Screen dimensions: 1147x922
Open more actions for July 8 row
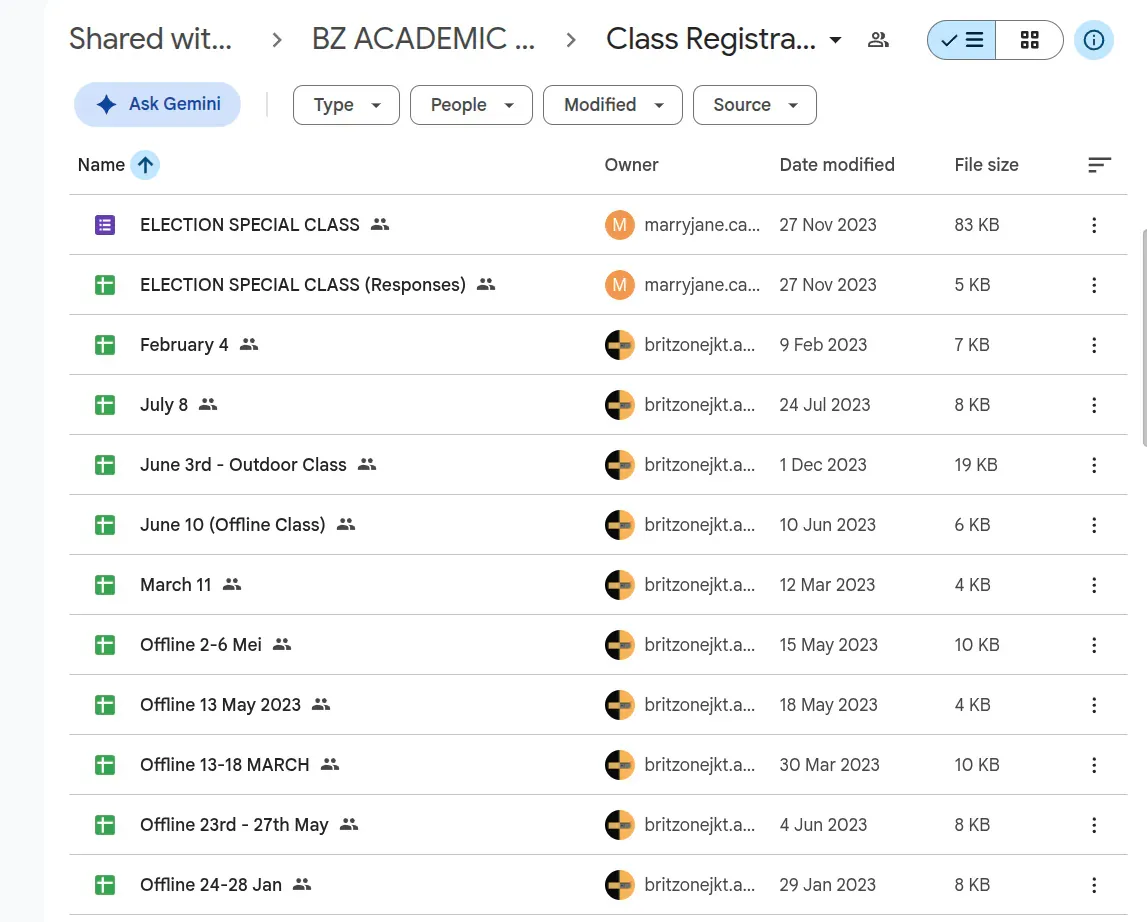[x=1094, y=405]
